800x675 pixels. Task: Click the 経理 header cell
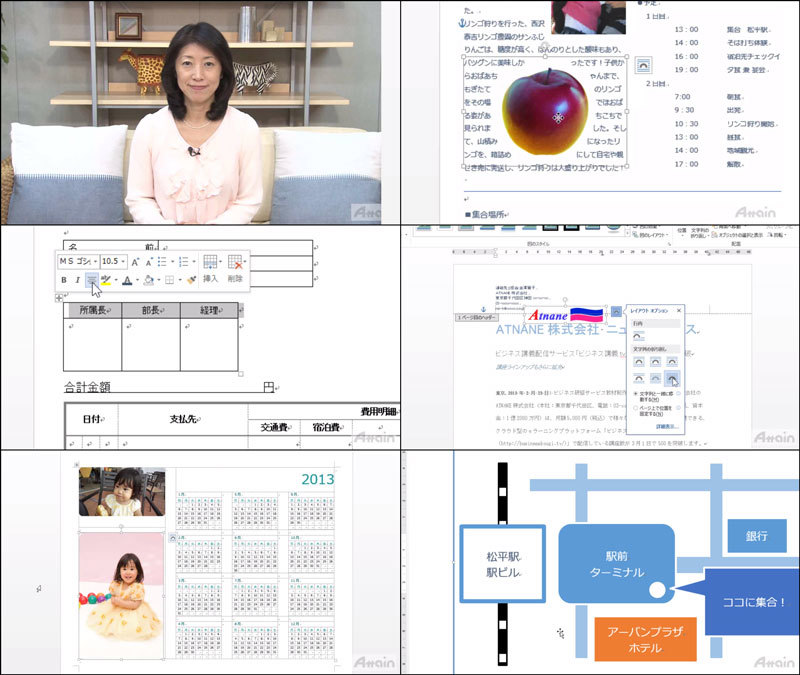coord(209,310)
